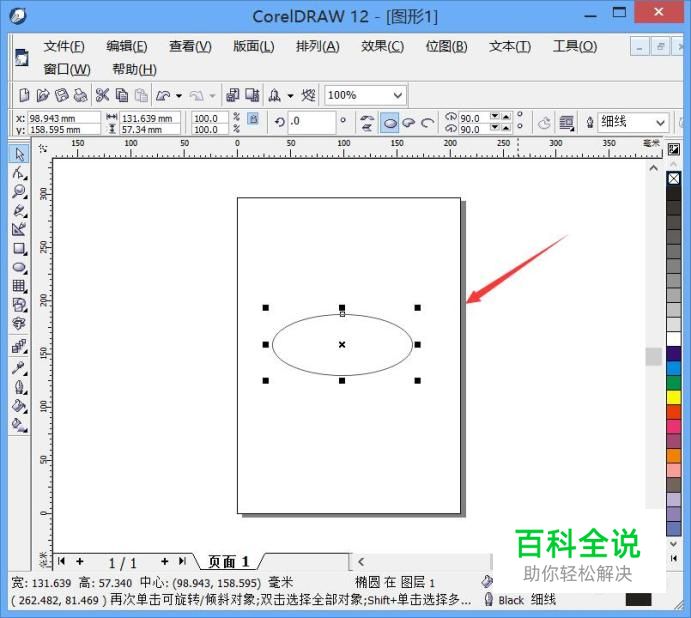Screen dimensions: 691x618
Task: Increase the starting angle value
Action: tap(506, 116)
